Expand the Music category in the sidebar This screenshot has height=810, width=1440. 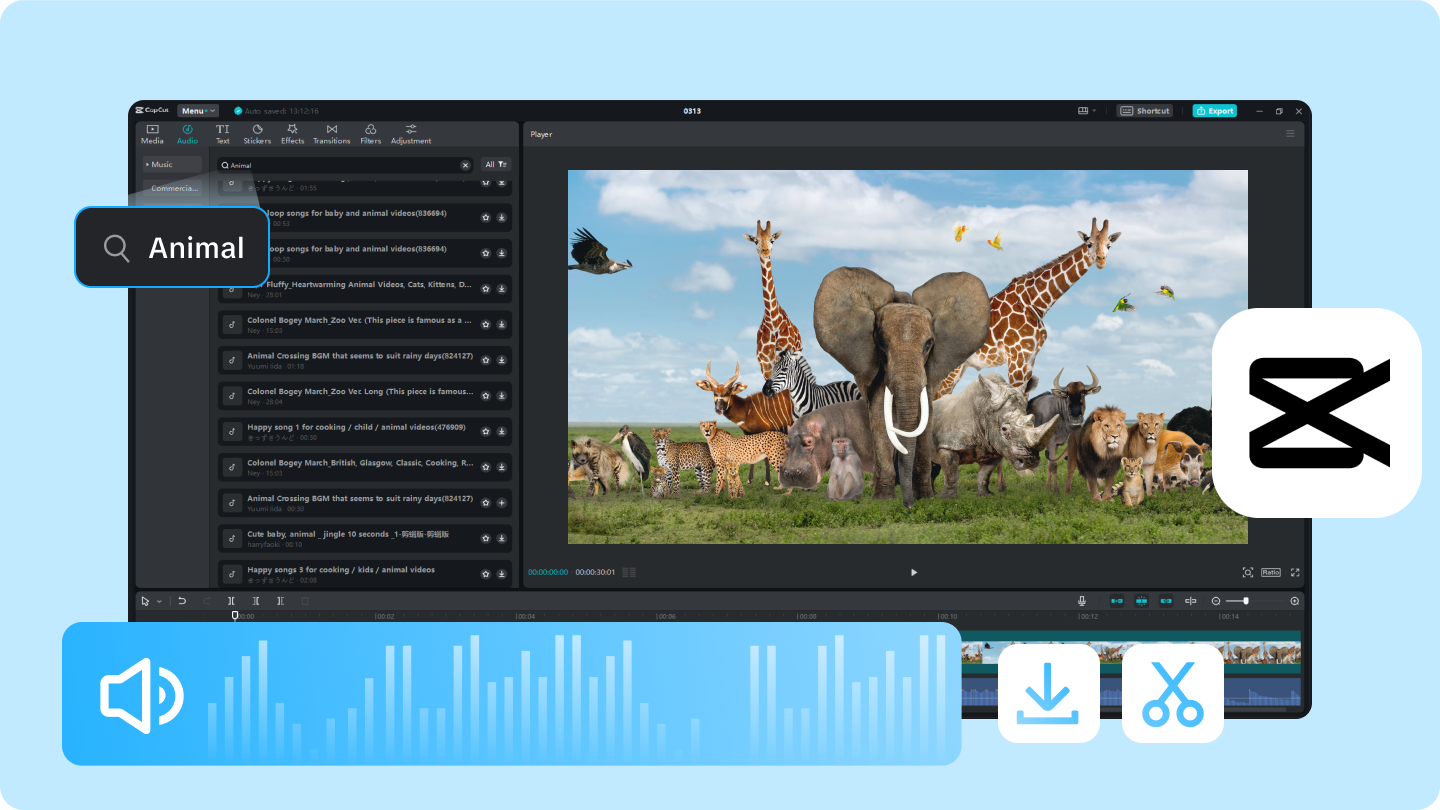(x=164, y=163)
